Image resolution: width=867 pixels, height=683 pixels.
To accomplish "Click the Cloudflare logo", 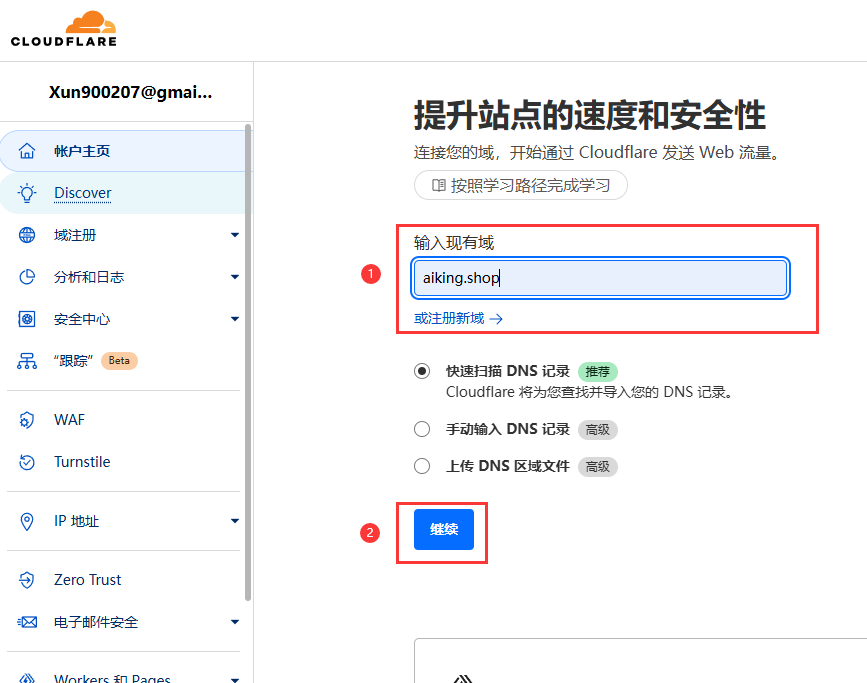I will tap(64, 29).
